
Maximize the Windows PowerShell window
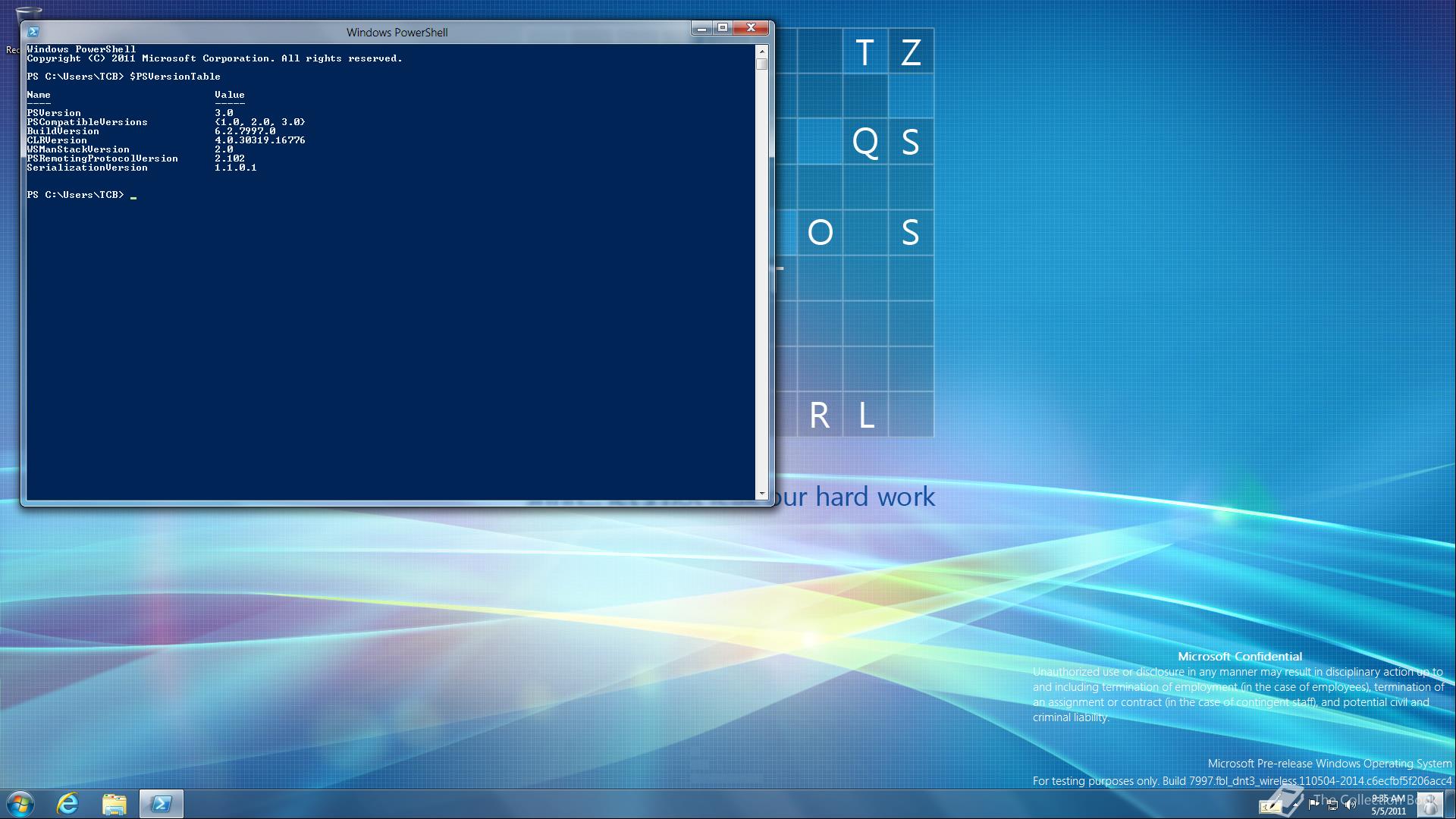pos(723,28)
